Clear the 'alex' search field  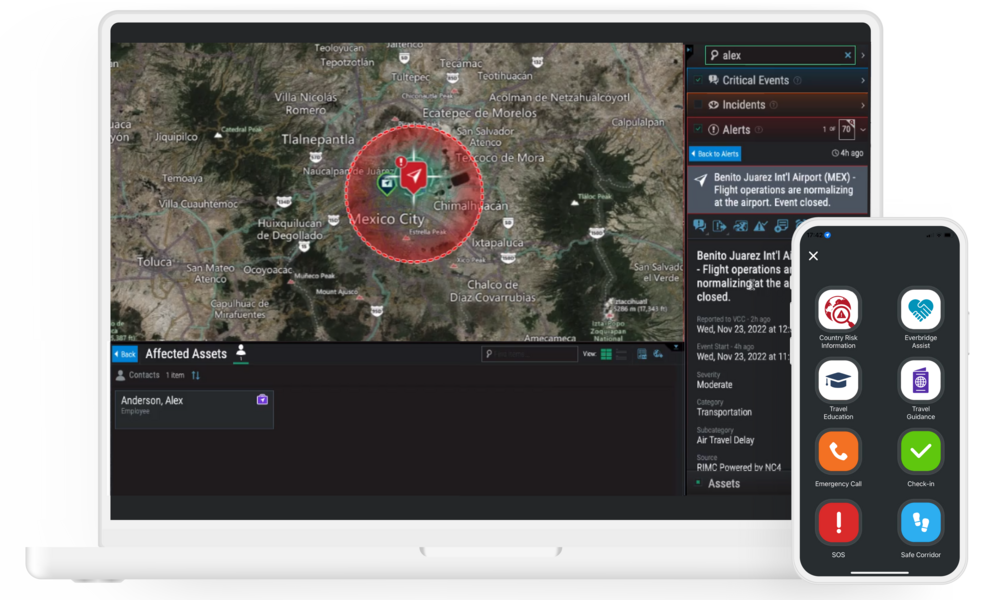click(848, 56)
